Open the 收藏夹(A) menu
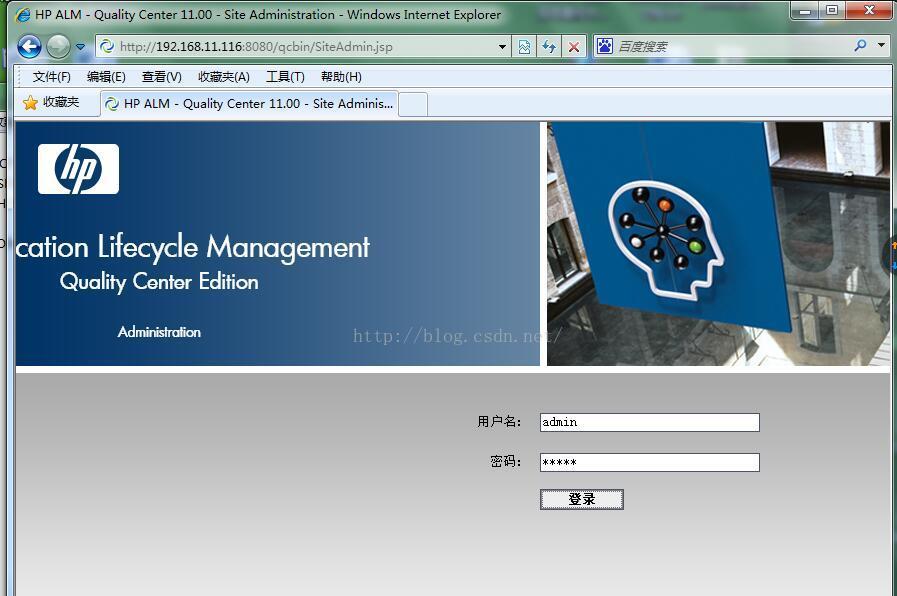 coord(224,77)
